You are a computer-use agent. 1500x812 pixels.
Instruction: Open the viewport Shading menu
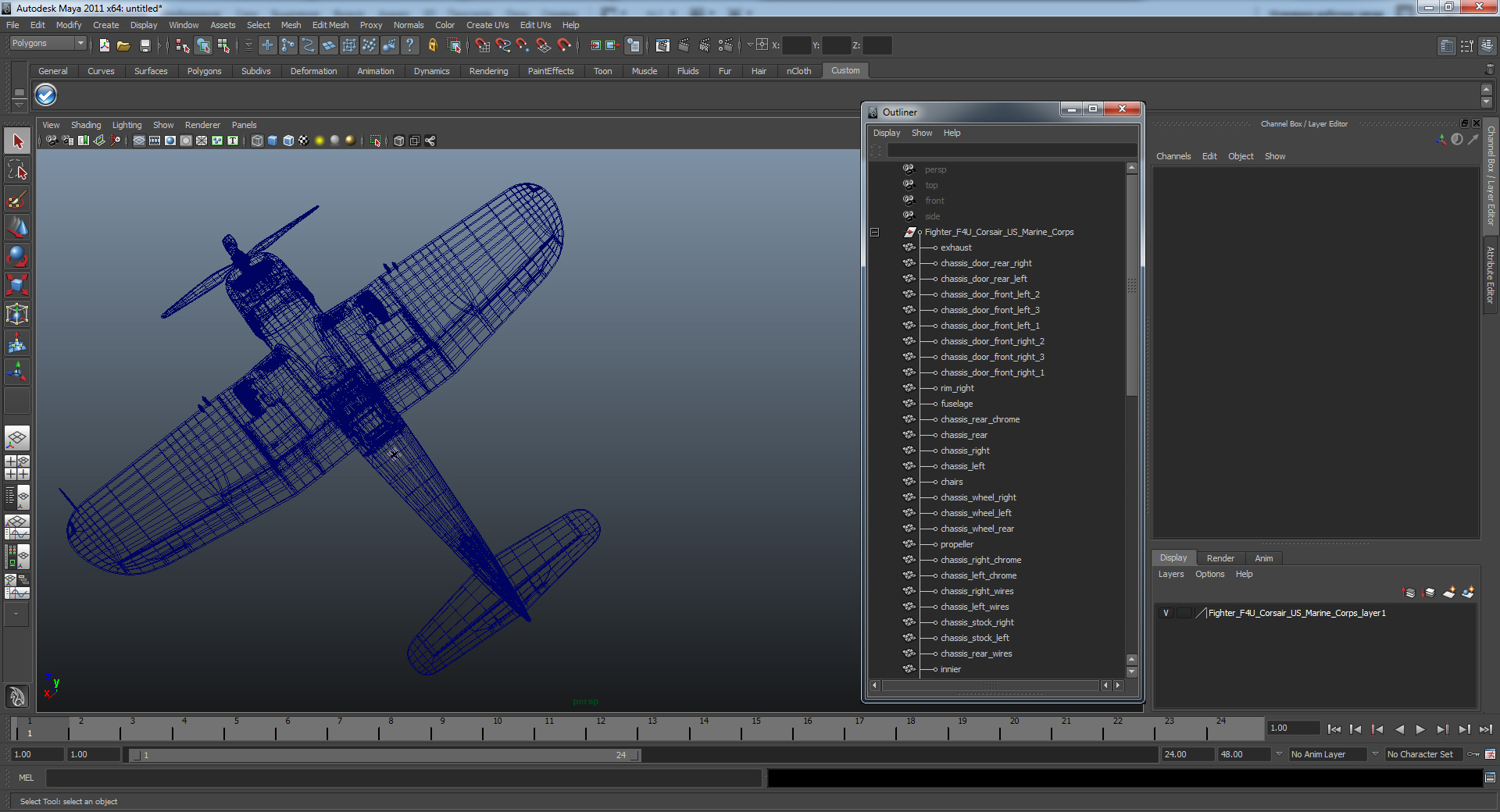click(x=86, y=125)
